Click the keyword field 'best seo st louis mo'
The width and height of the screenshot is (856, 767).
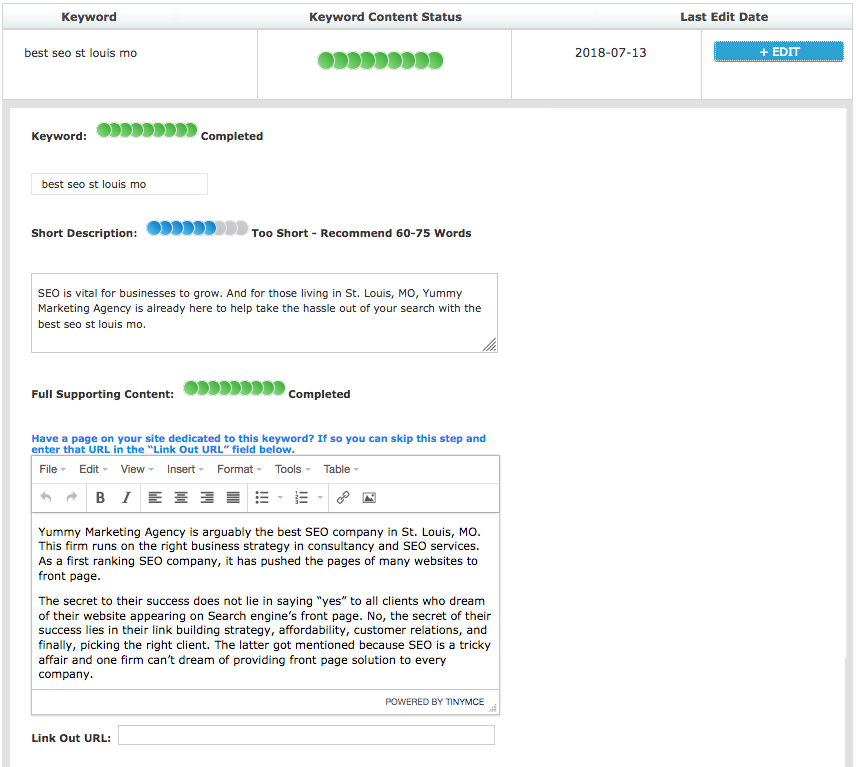click(119, 184)
